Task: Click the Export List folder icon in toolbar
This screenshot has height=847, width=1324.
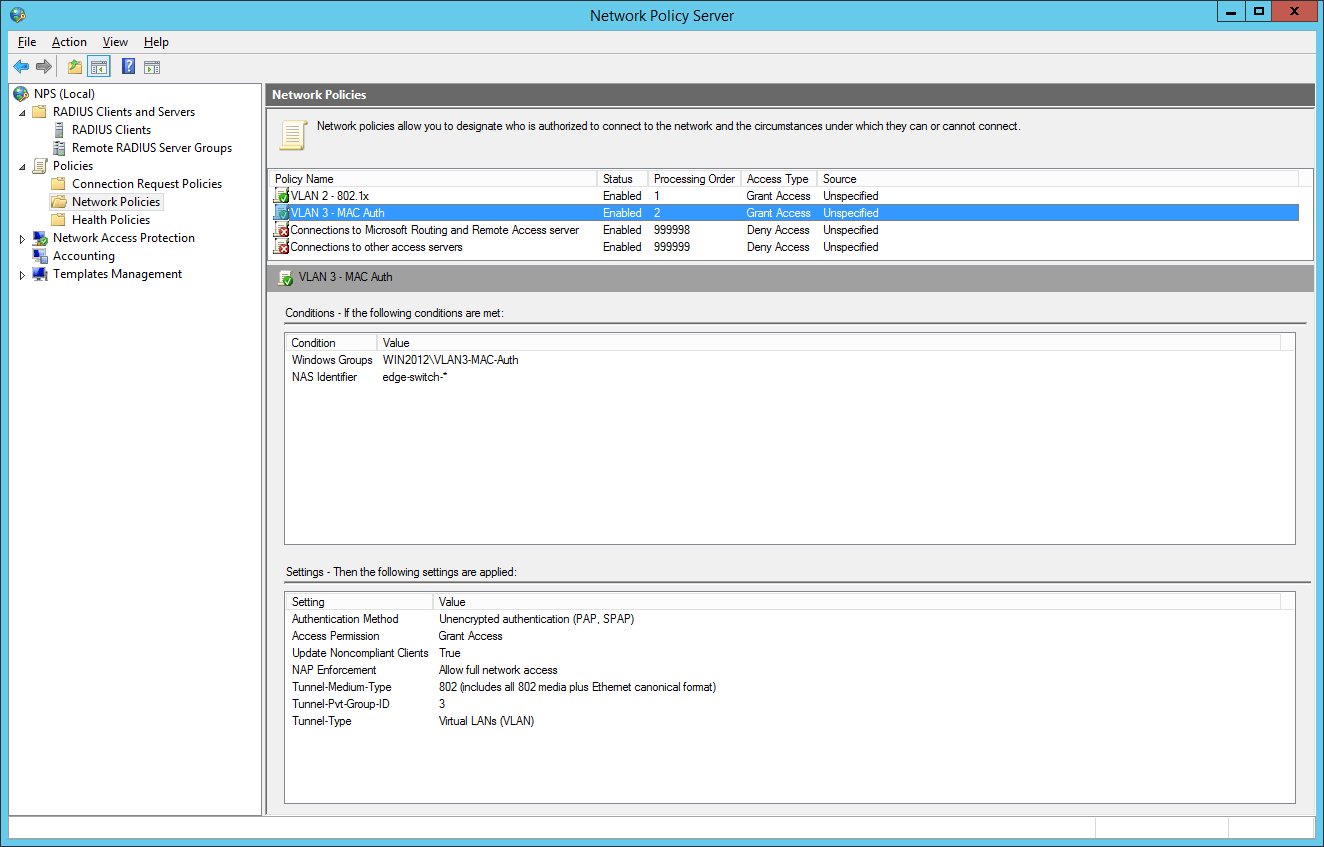Action: tap(74, 66)
